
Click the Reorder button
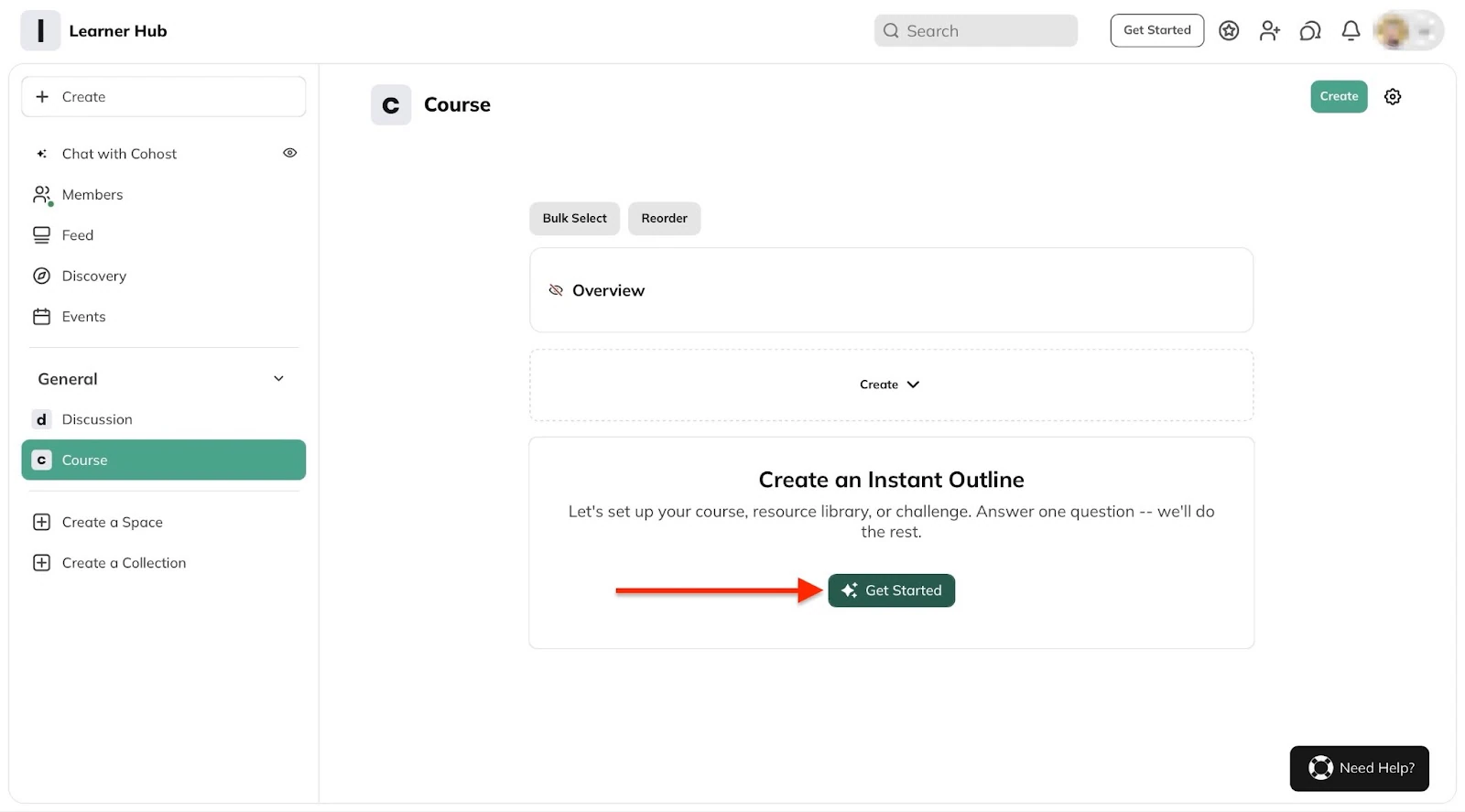click(x=664, y=218)
